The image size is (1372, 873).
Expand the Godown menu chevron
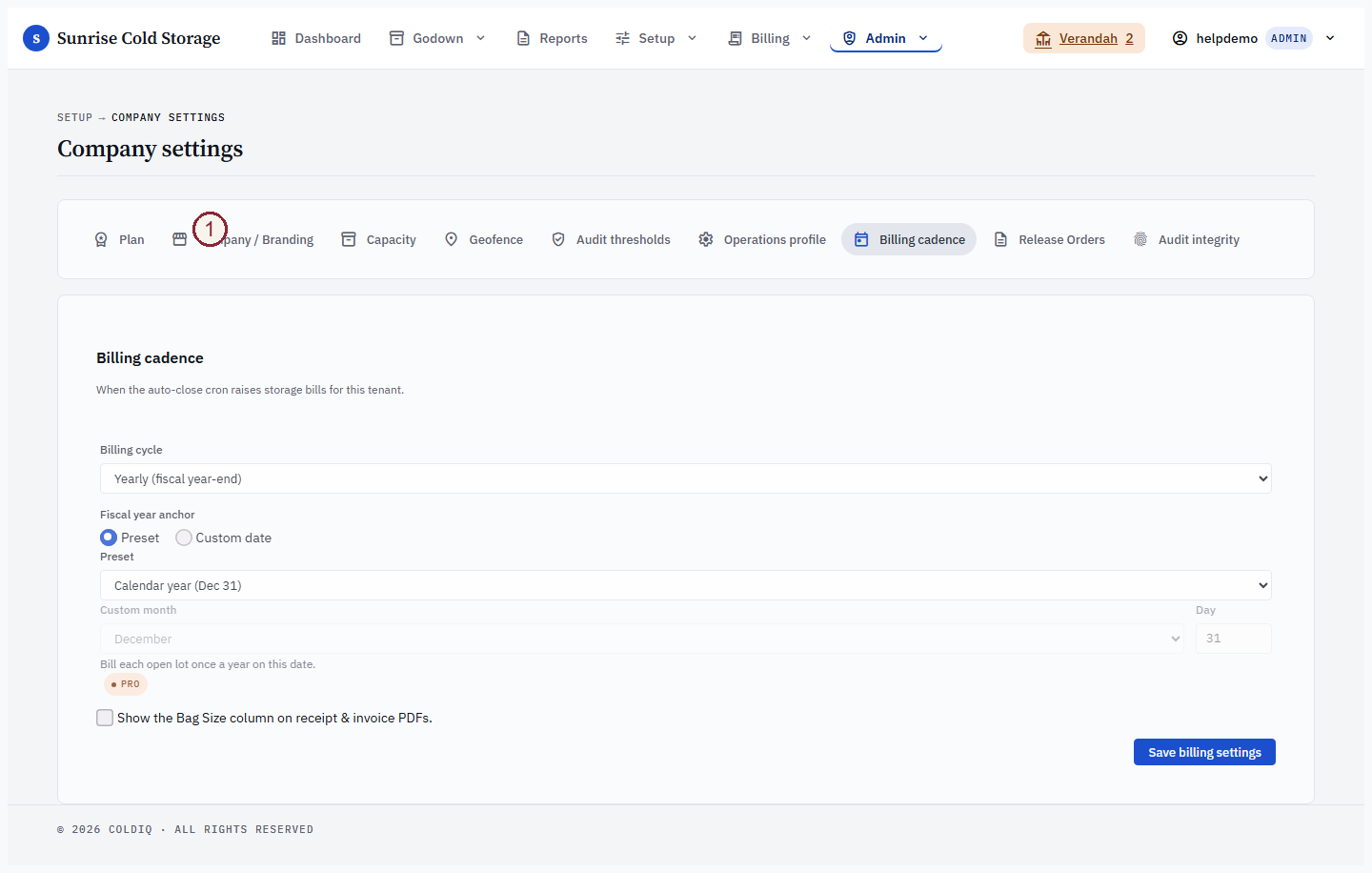(480, 38)
